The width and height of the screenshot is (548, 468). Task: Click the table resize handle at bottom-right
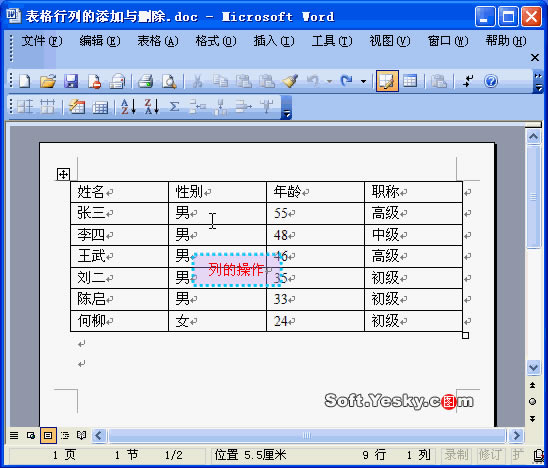tap(465, 336)
